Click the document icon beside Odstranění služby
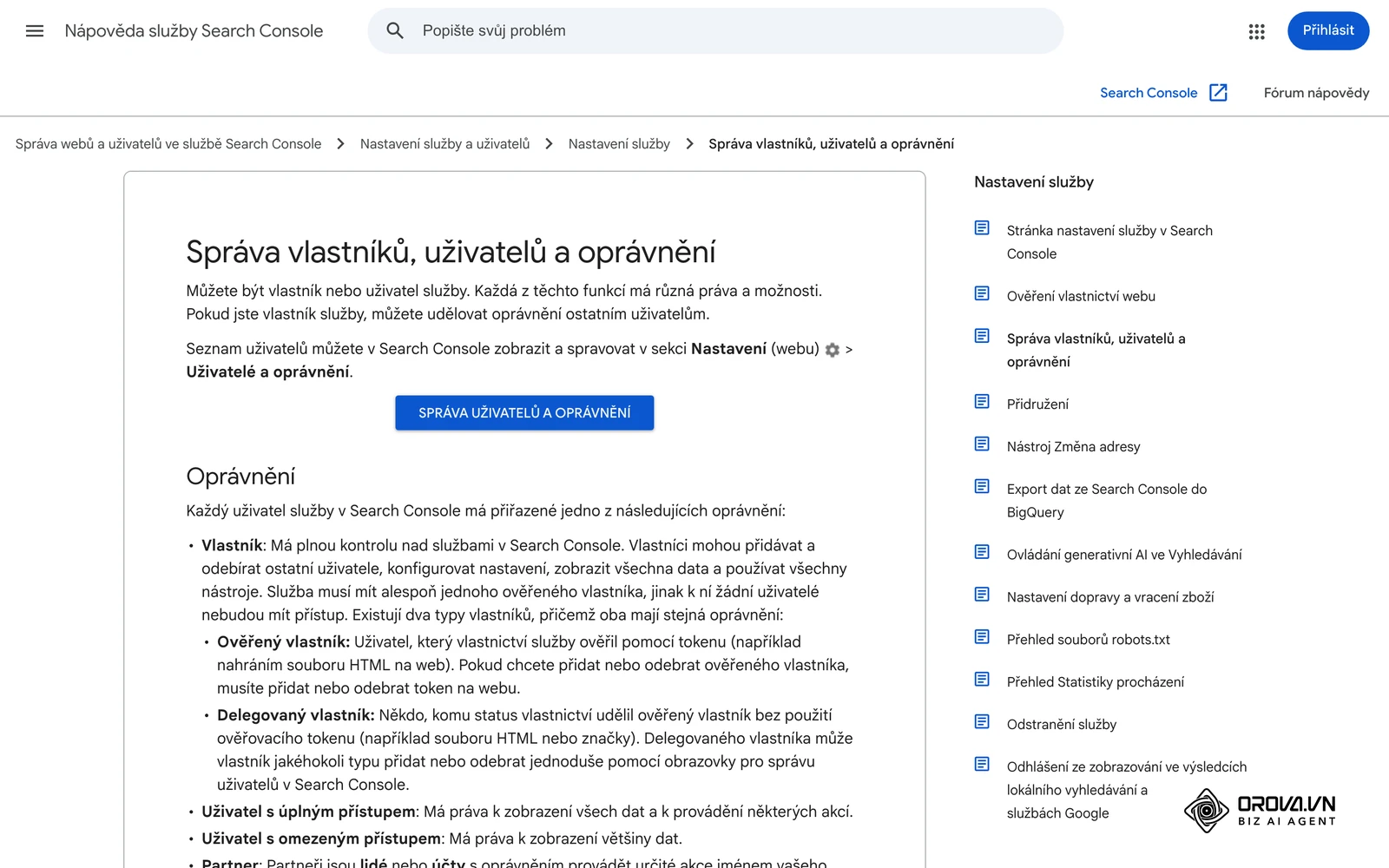The width and height of the screenshot is (1389, 868). click(982, 721)
